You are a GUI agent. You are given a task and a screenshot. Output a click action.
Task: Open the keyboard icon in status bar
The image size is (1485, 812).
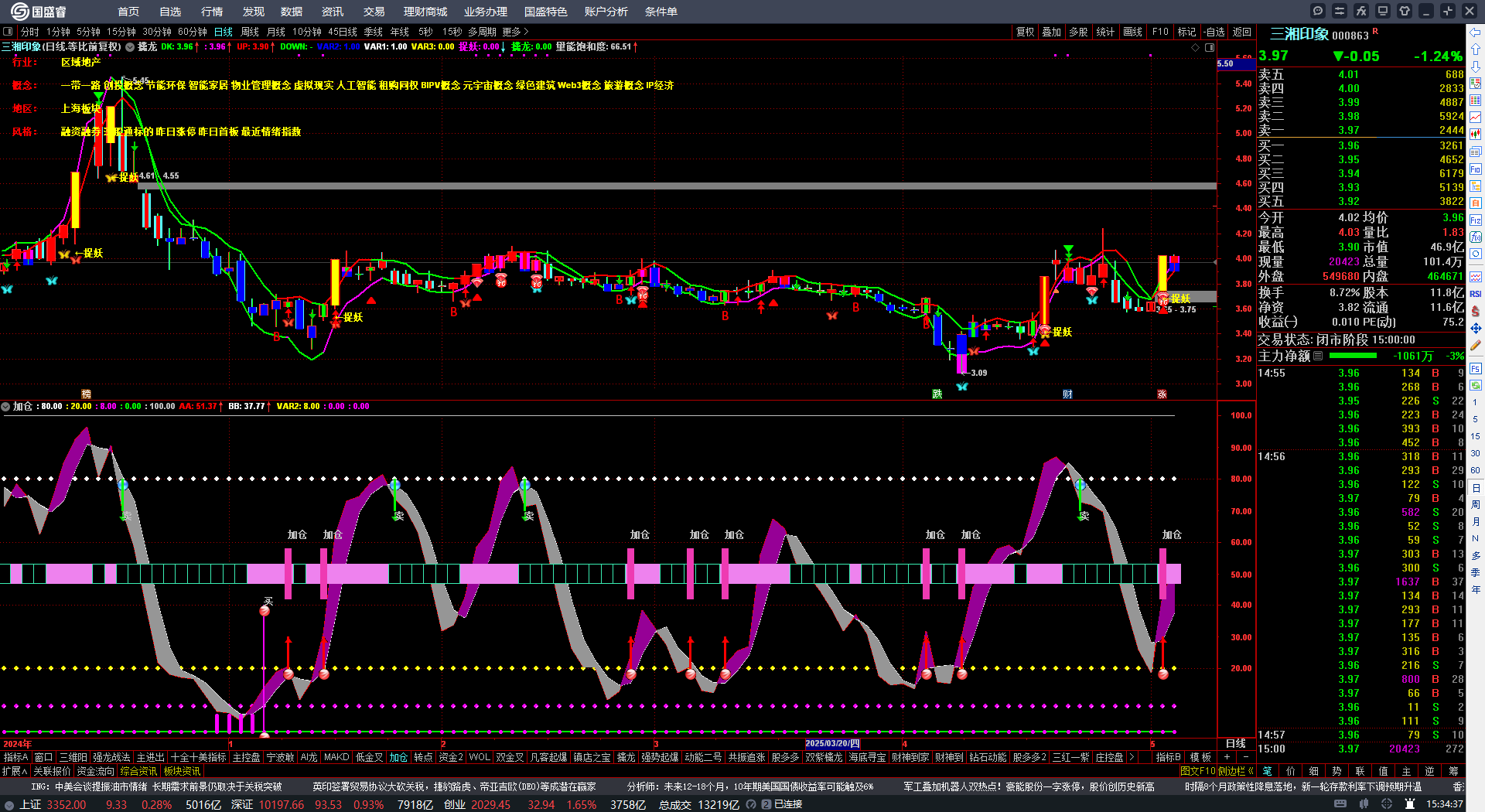tap(1340, 804)
